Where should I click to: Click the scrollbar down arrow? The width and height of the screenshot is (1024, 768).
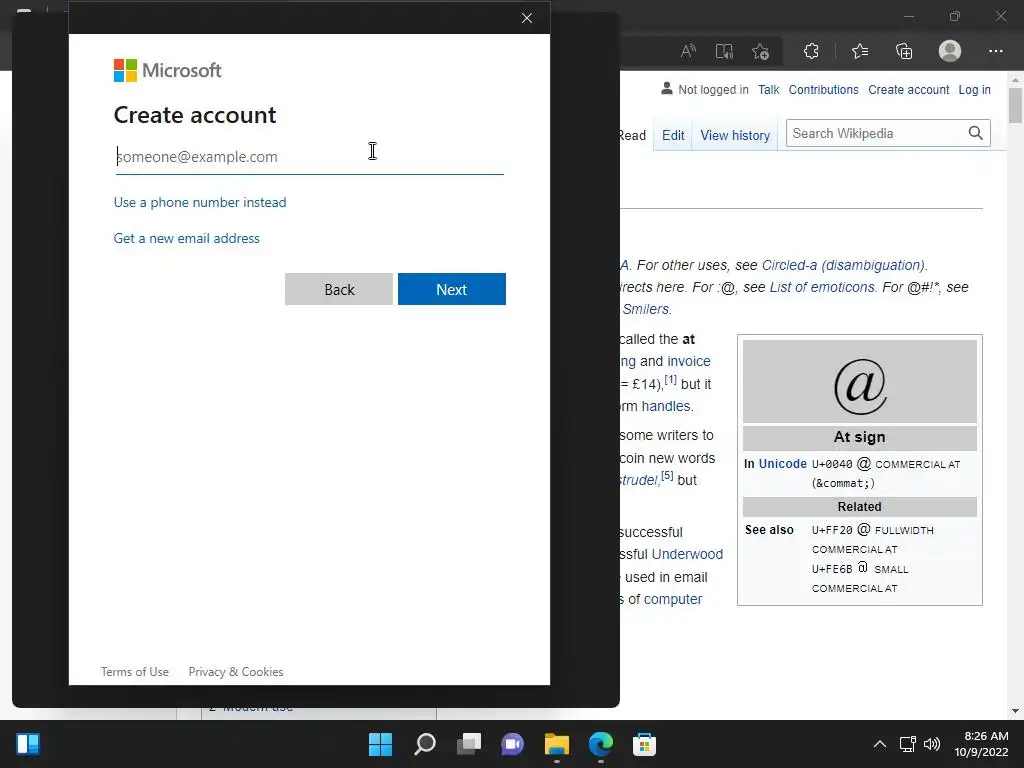coord(1015,711)
